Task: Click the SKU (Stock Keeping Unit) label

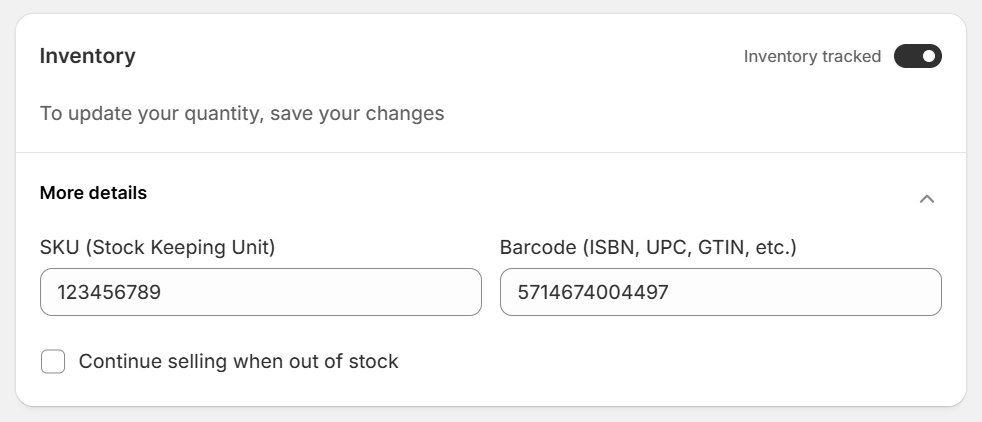Action: pyautogui.click(x=157, y=247)
